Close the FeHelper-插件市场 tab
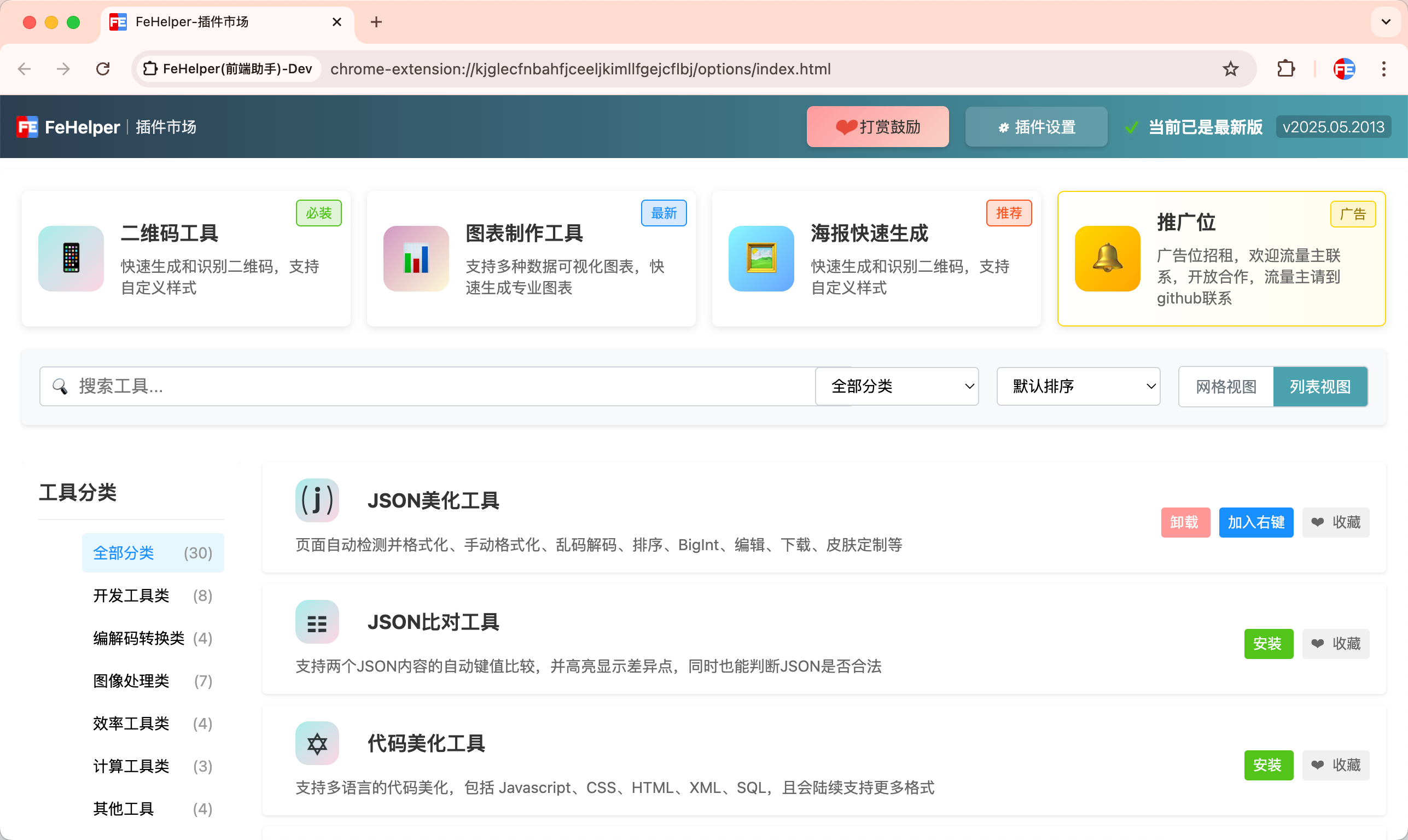The height and width of the screenshot is (840, 1408). tap(337, 22)
